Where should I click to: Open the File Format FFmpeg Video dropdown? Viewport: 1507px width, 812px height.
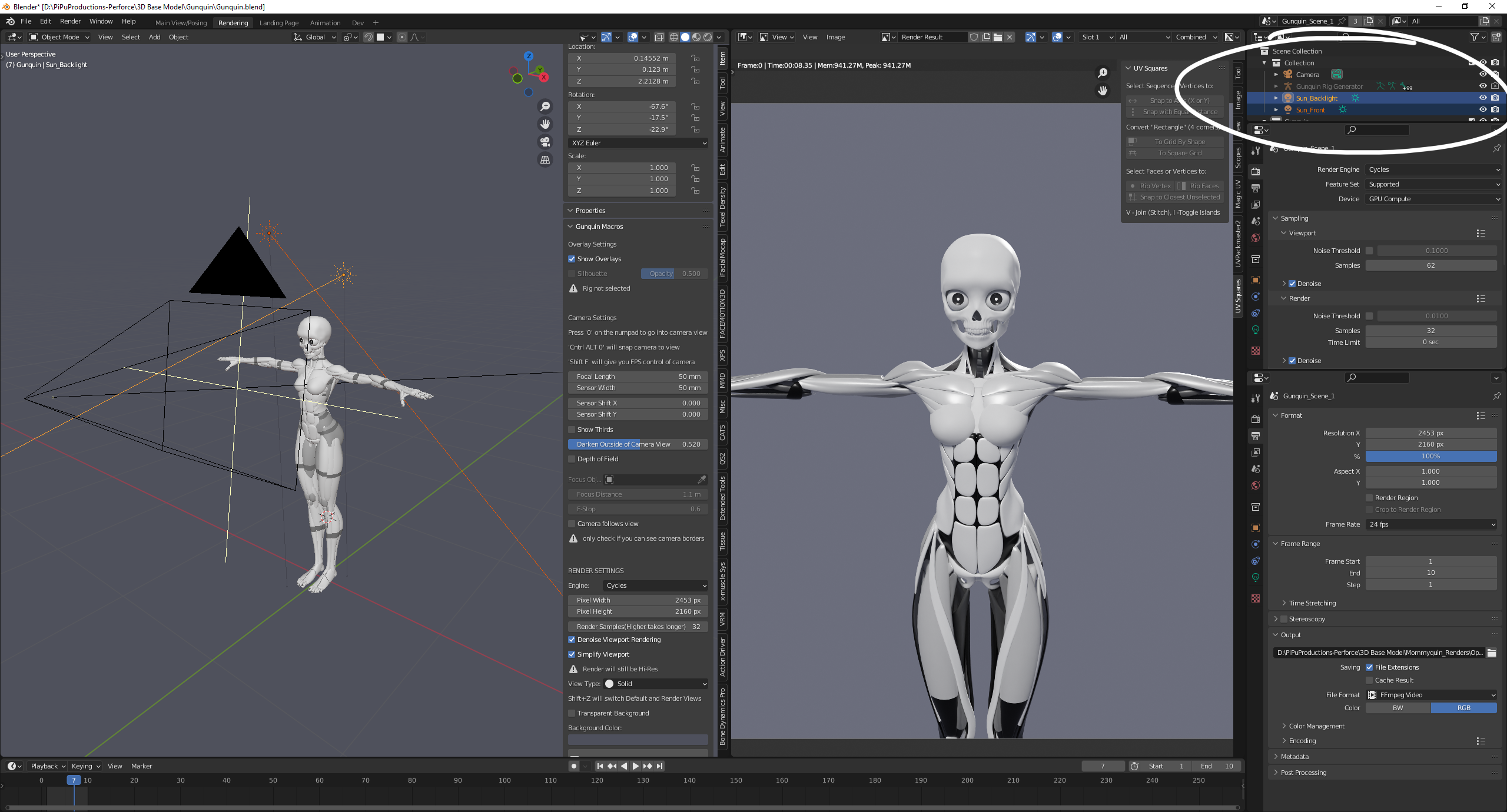(1432, 695)
